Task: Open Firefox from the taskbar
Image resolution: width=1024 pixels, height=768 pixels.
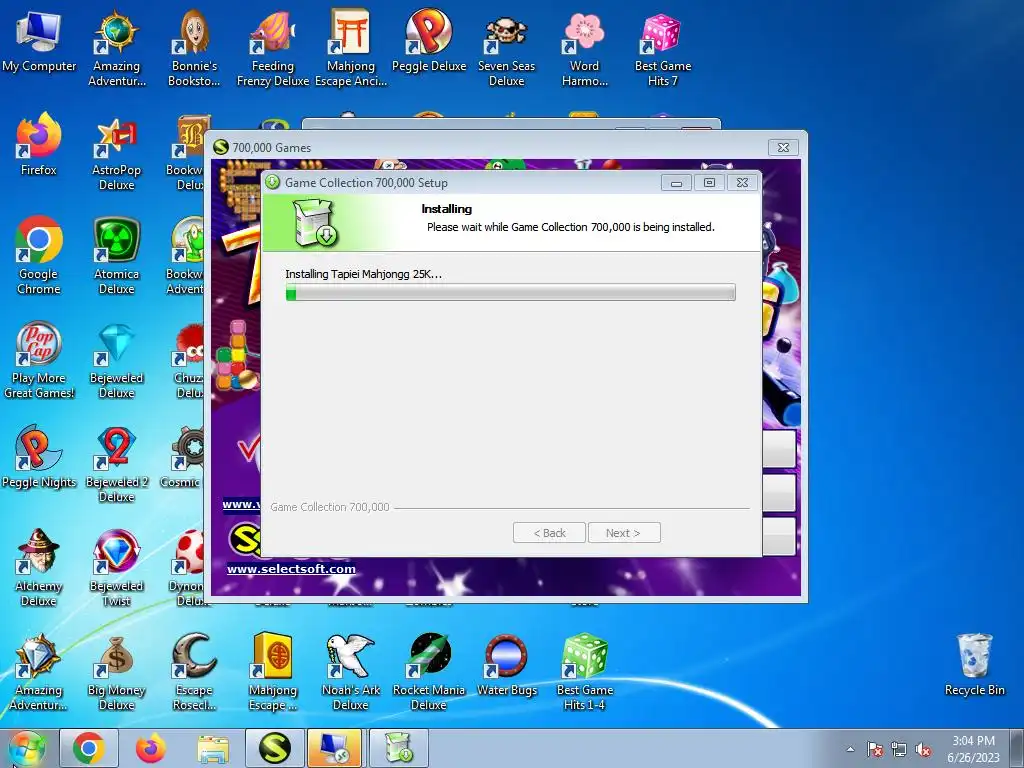Action: click(x=151, y=748)
